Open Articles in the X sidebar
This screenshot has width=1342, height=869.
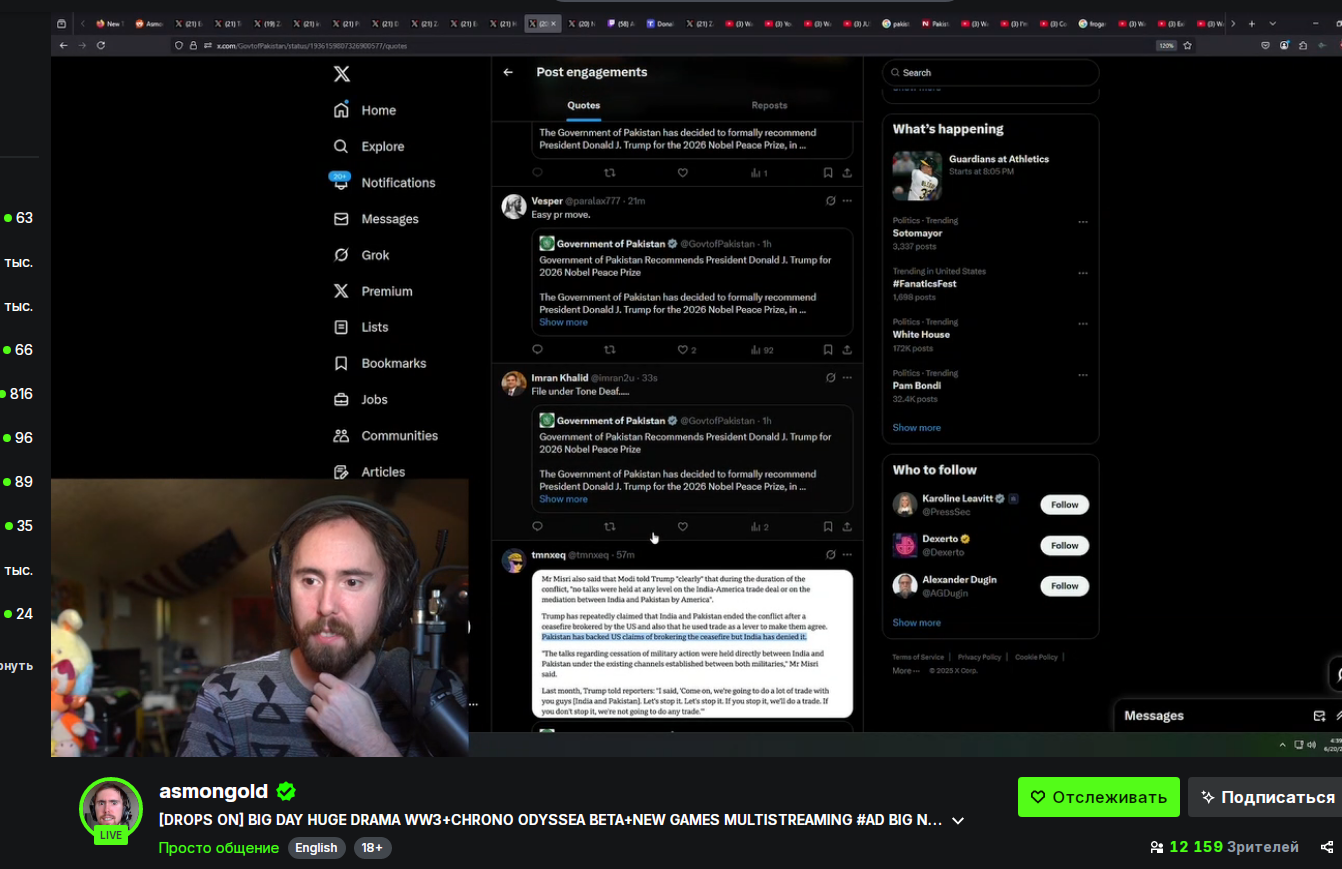369,471
